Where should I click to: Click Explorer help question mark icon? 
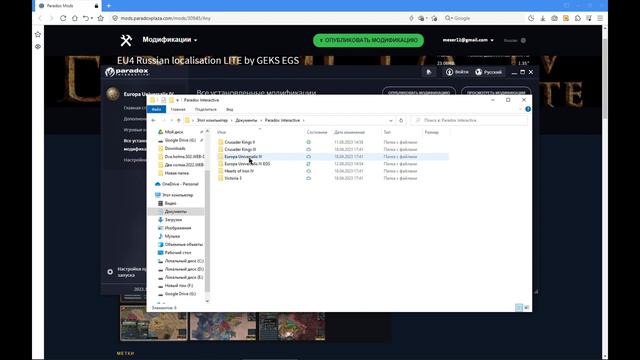(x=528, y=109)
